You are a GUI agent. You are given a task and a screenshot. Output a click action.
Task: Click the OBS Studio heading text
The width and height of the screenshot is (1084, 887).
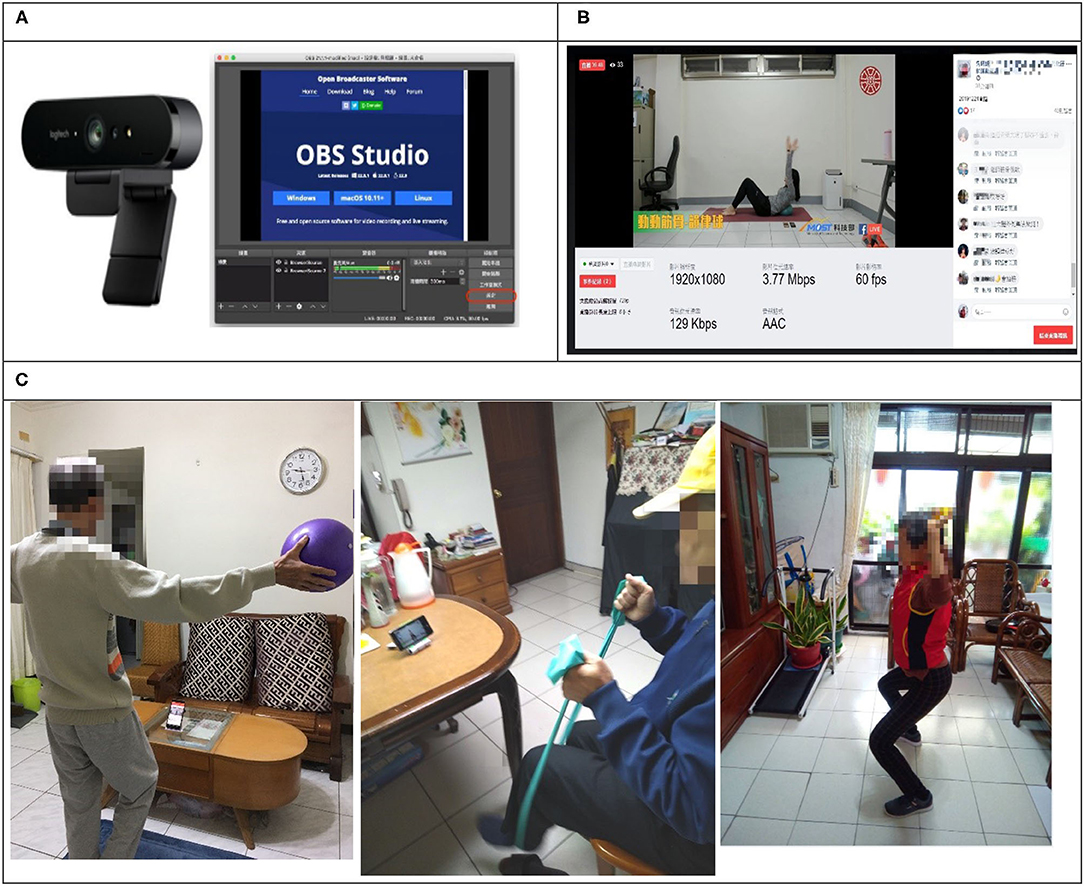pyautogui.click(x=362, y=155)
